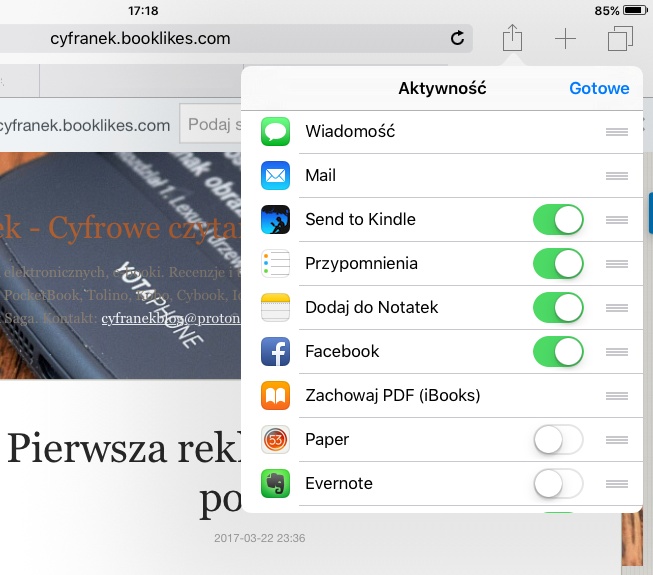Tap the Send to Kindle label
Screen dimensions: 653x575
(360, 219)
